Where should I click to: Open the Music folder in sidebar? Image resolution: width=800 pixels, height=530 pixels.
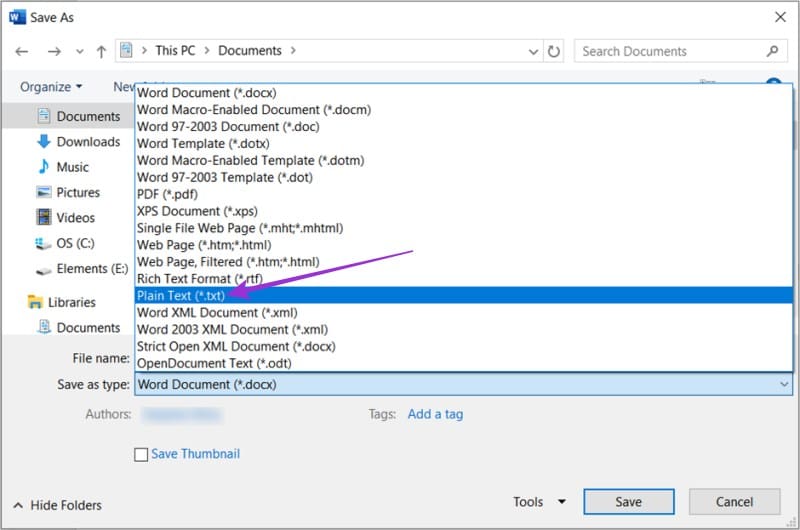(x=72, y=167)
